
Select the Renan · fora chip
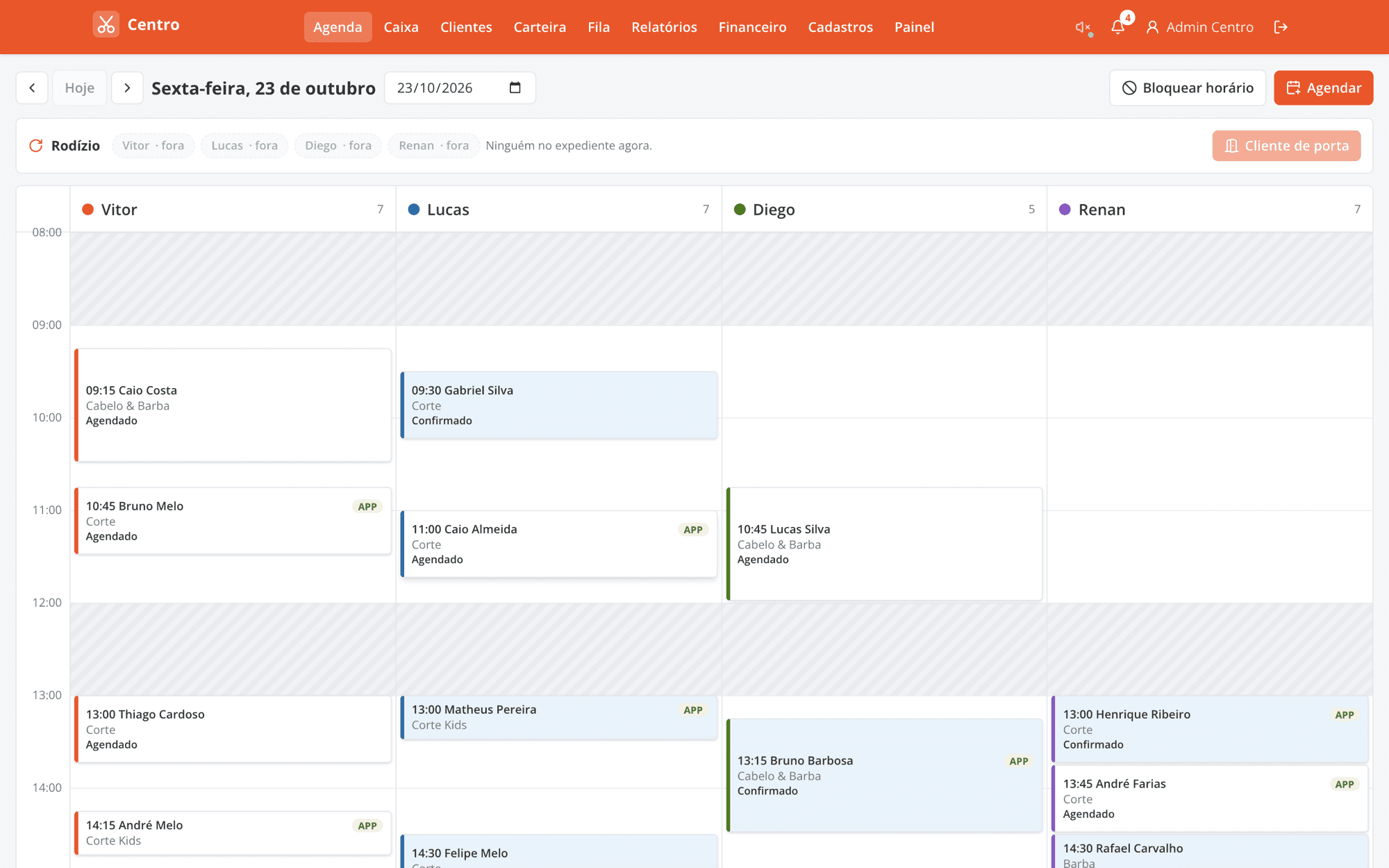pyautogui.click(x=434, y=146)
